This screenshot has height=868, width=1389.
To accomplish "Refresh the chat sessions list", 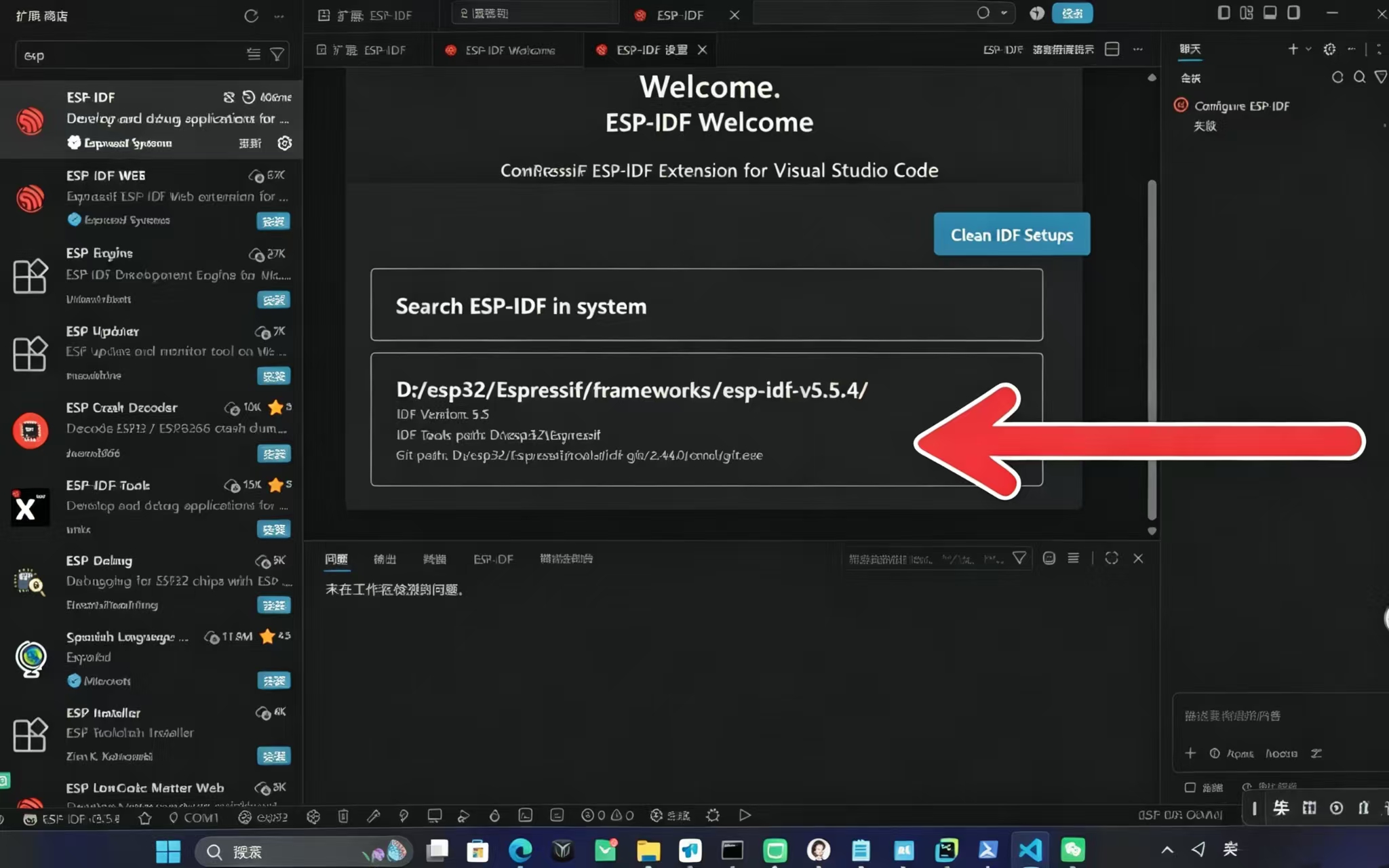I will (1337, 77).
